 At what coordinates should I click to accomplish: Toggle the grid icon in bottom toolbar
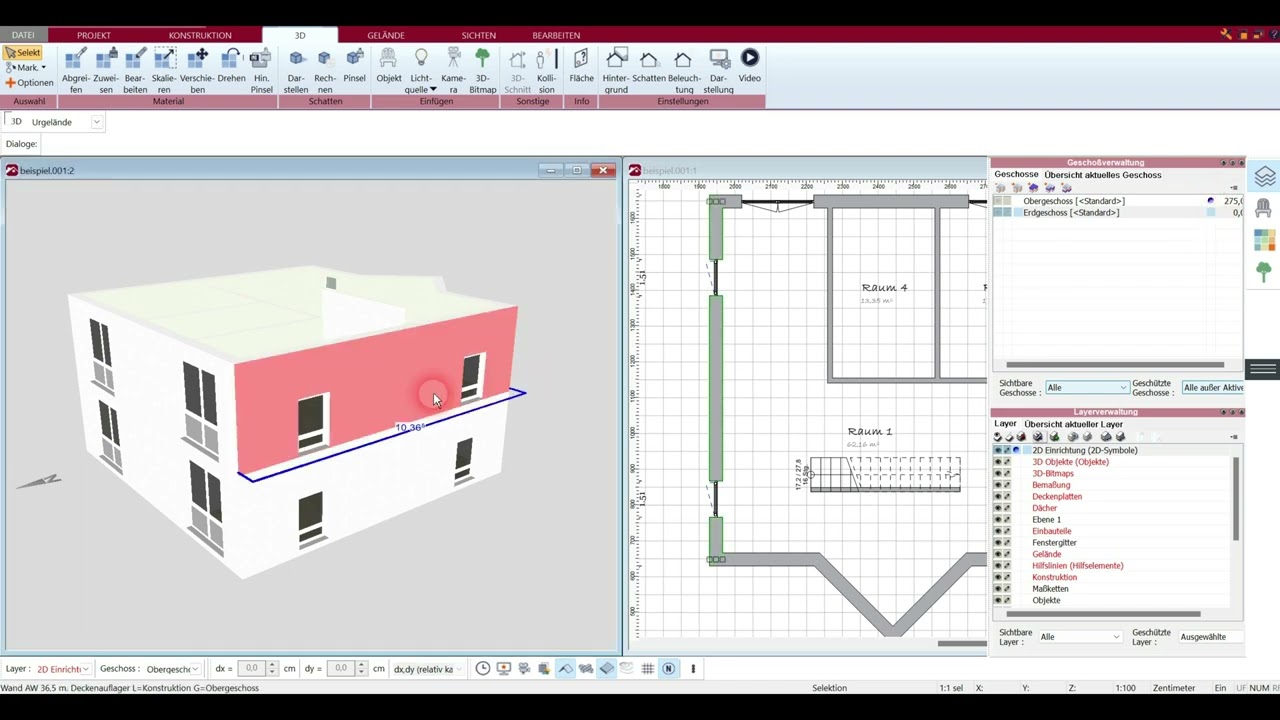click(x=648, y=669)
